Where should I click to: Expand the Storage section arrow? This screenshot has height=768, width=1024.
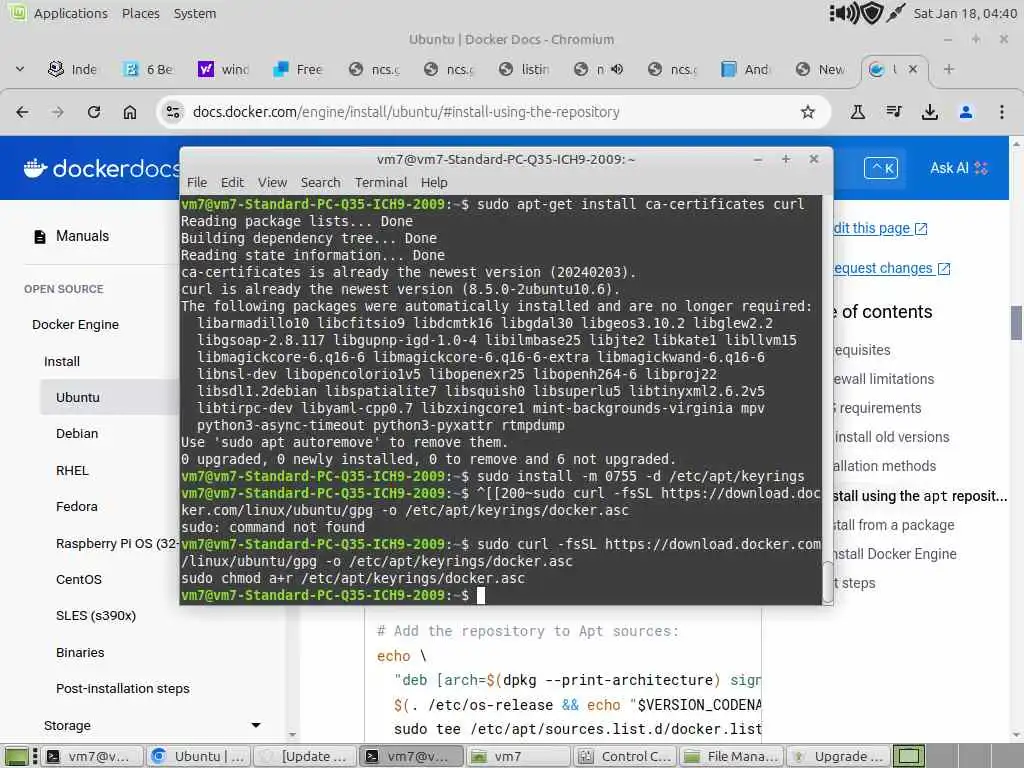click(x=256, y=726)
